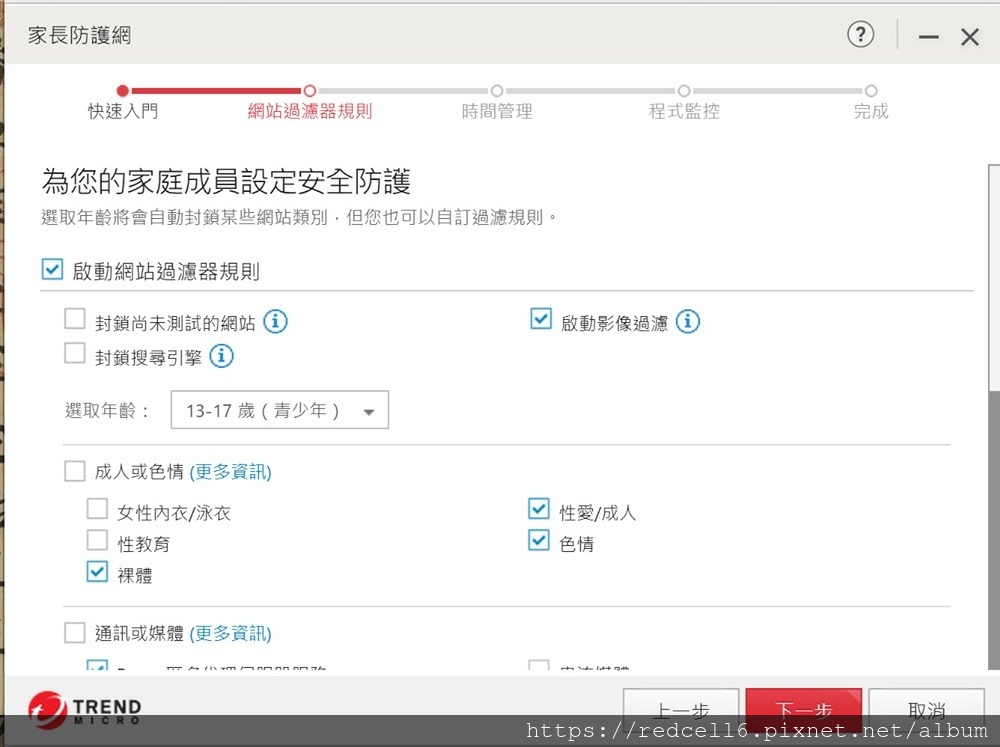Click heading 為您的家庭成員設定安全防護

(226, 181)
